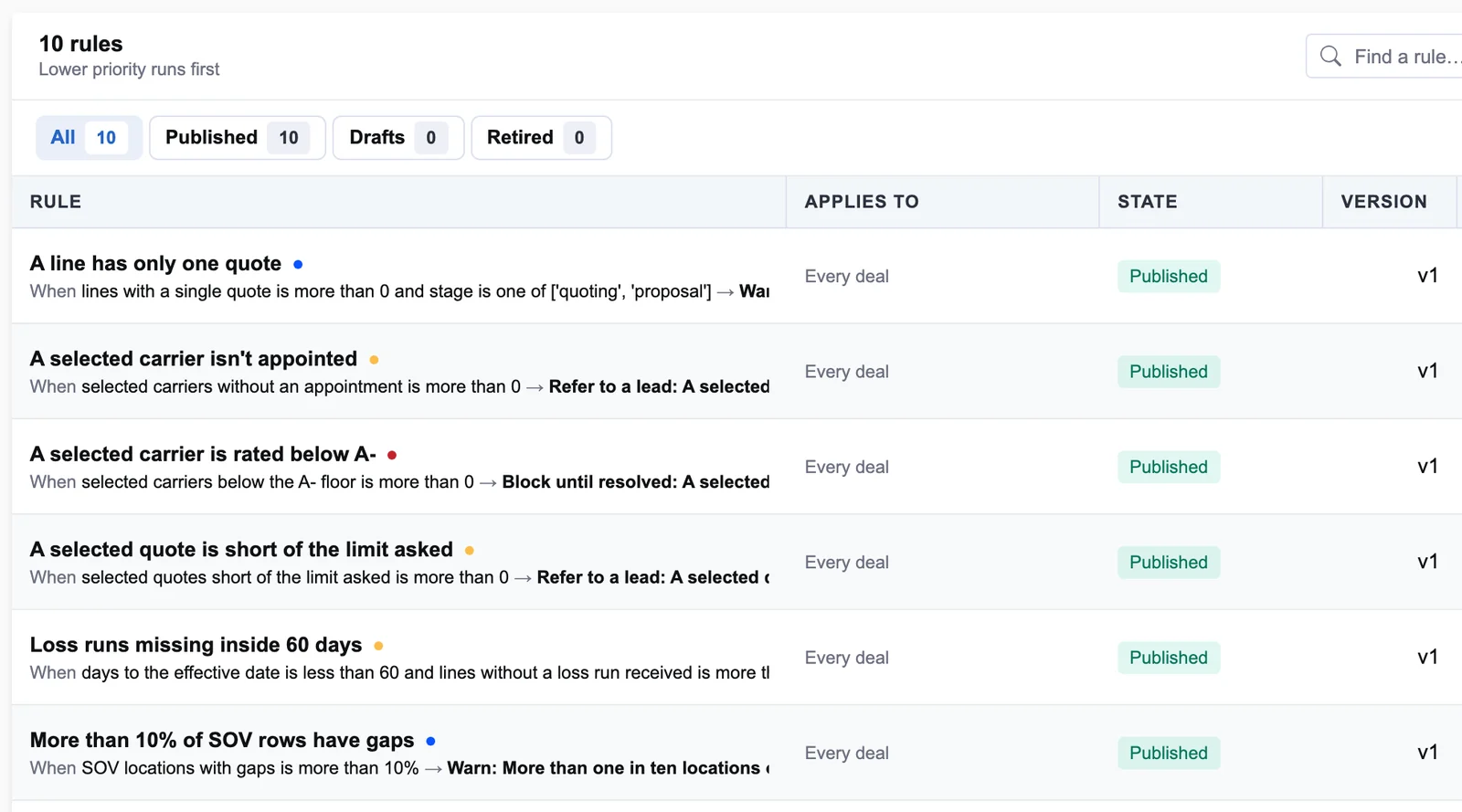Click Published badge for 'A line has only one quote'
1462x812 pixels.
pyautogui.click(x=1169, y=277)
